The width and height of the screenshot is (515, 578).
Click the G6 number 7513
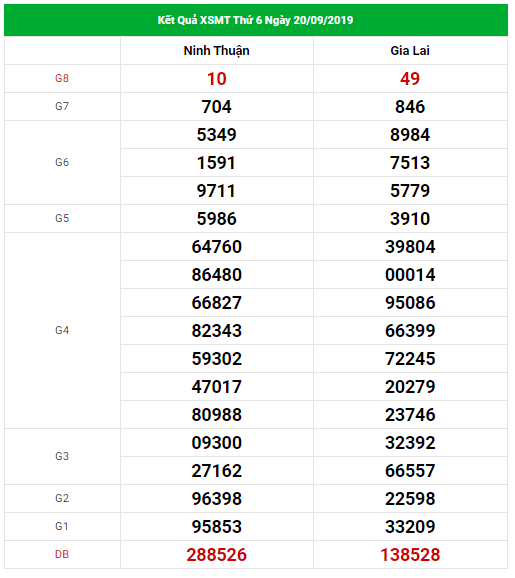point(410,163)
